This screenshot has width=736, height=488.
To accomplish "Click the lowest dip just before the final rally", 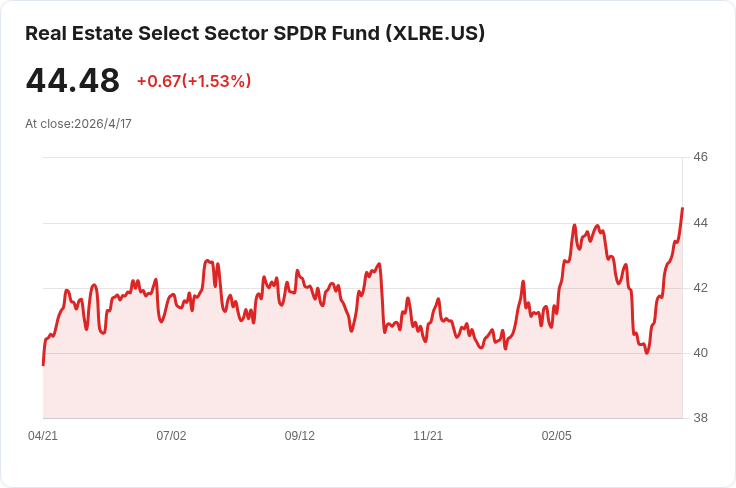I will tap(647, 353).
